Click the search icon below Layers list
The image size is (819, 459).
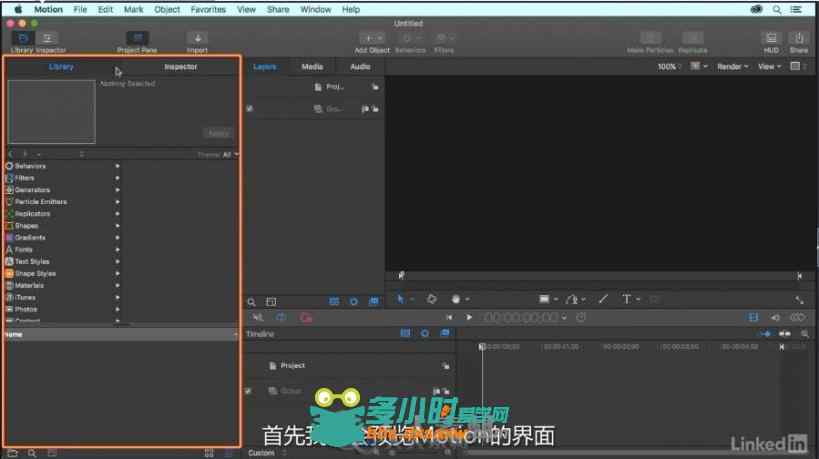(x=251, y=302)
